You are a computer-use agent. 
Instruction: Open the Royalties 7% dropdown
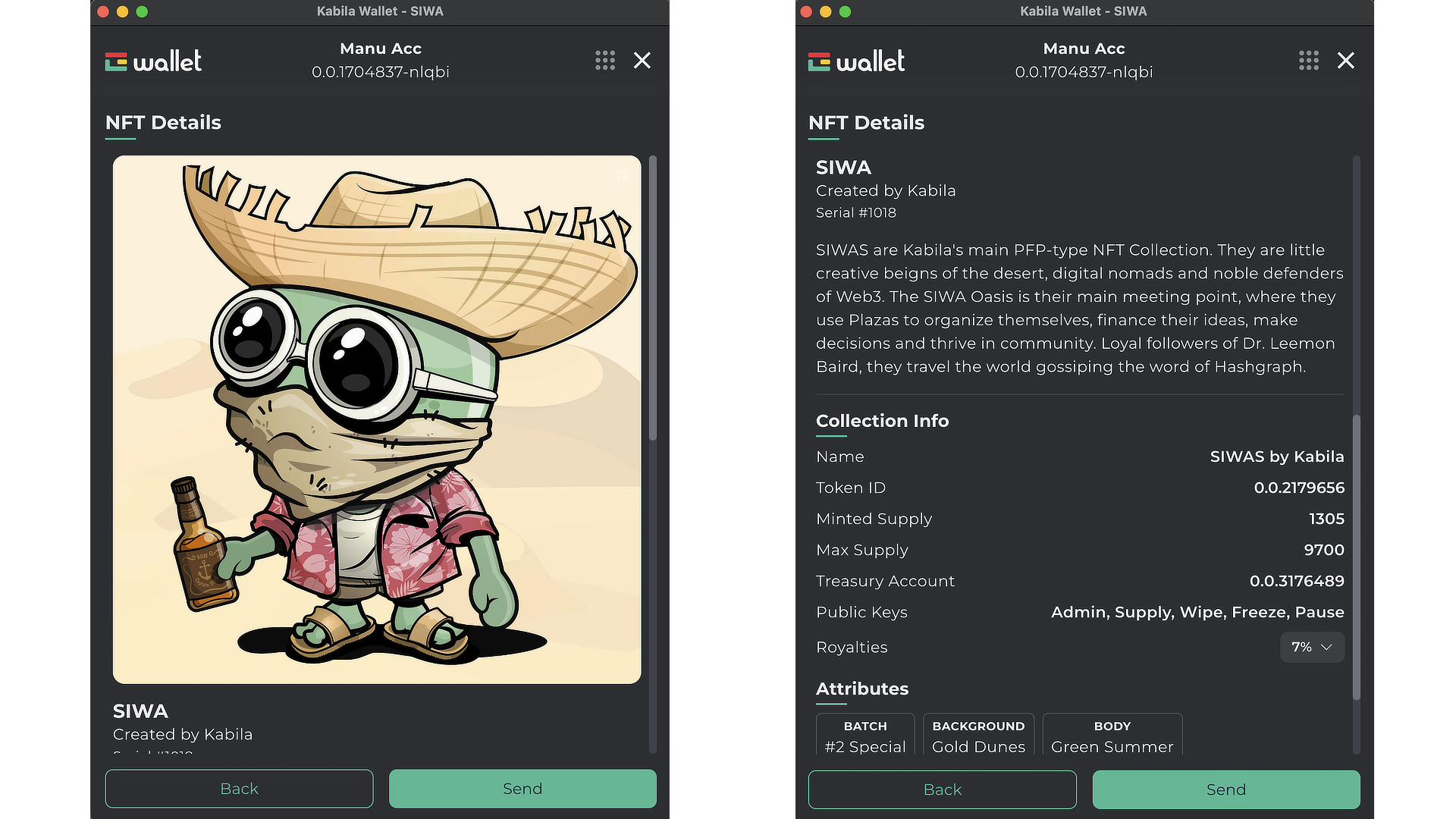click(1312, 647)
